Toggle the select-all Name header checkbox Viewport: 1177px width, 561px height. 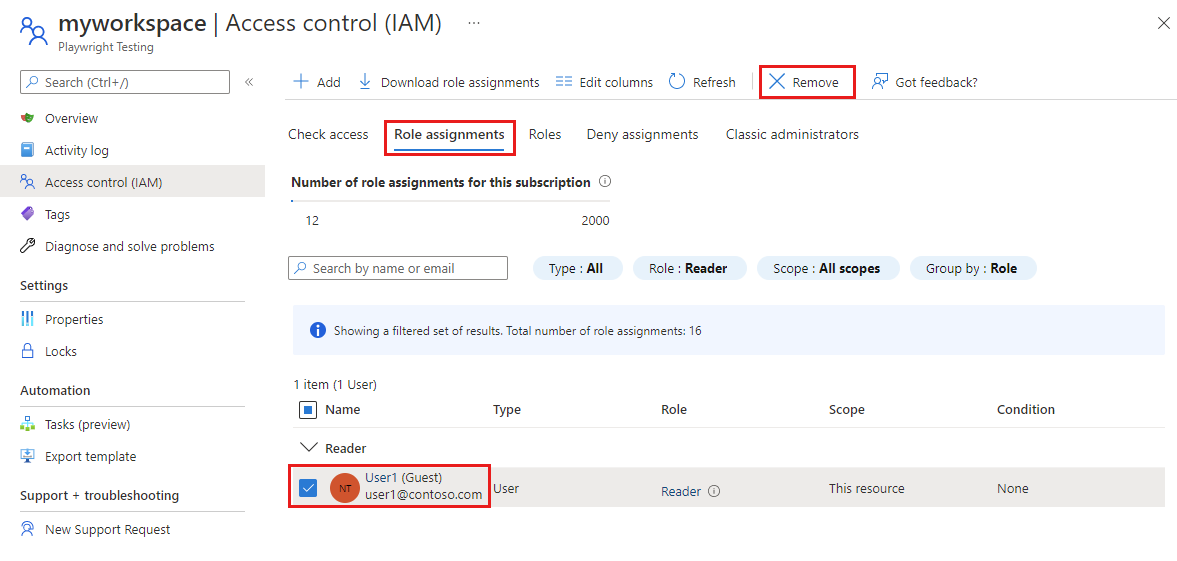coord(308,409)
